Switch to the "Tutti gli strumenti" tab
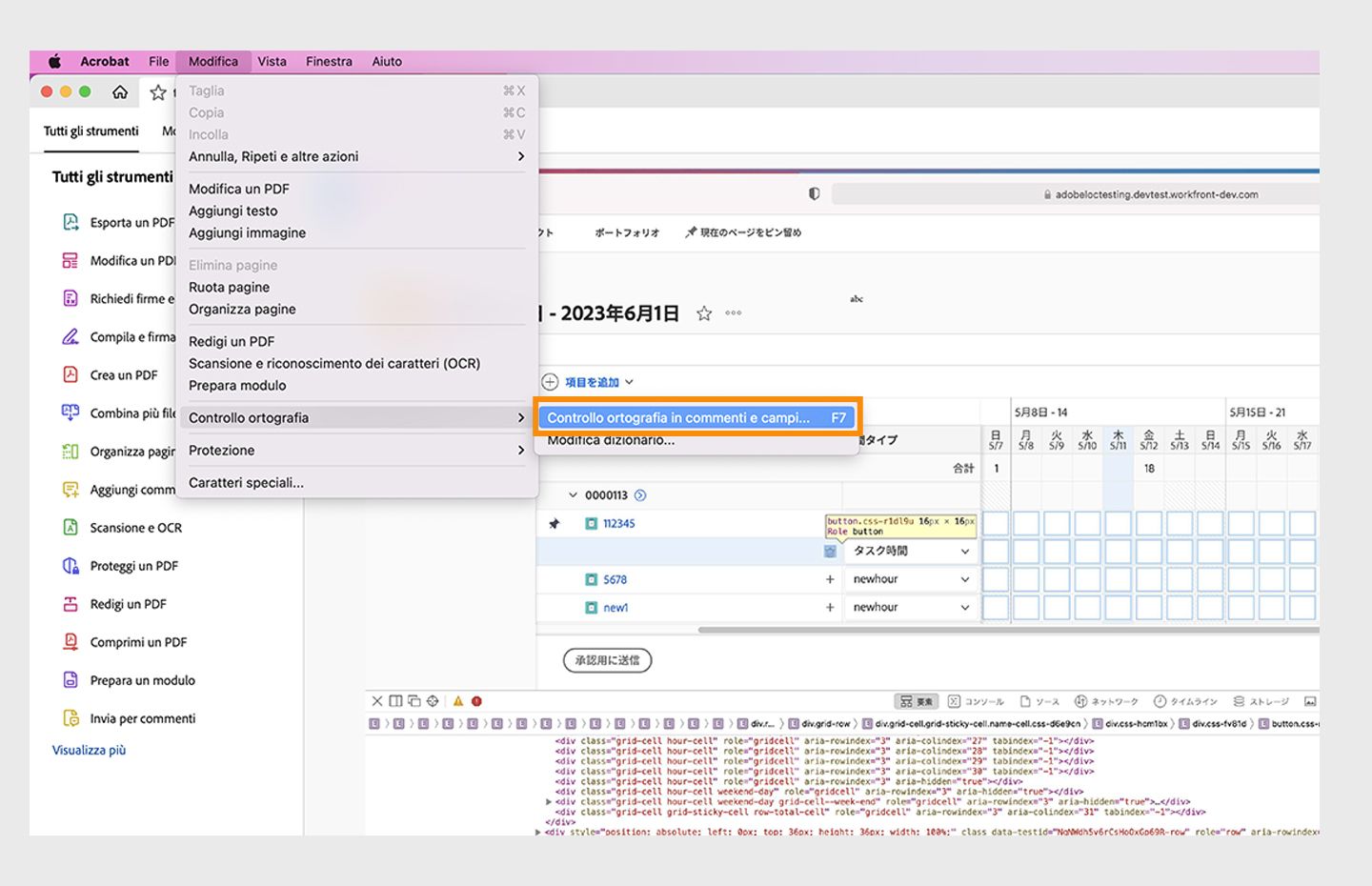This screenshot has width=1372, height=886. [x=91, y=131]
